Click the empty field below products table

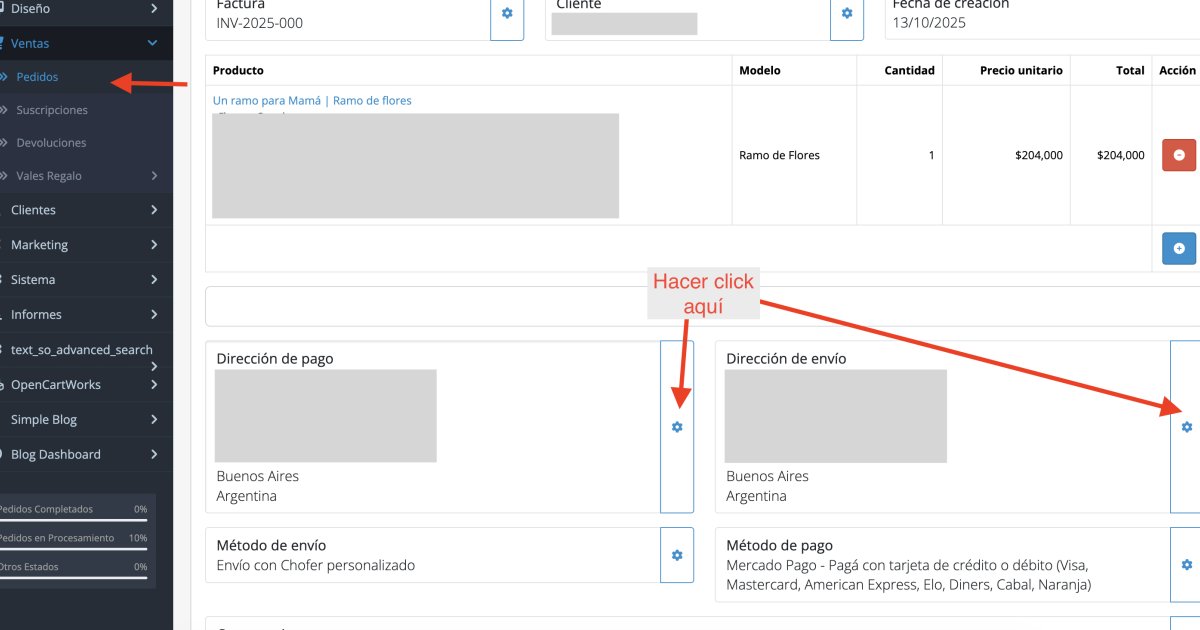coord(700,306)
